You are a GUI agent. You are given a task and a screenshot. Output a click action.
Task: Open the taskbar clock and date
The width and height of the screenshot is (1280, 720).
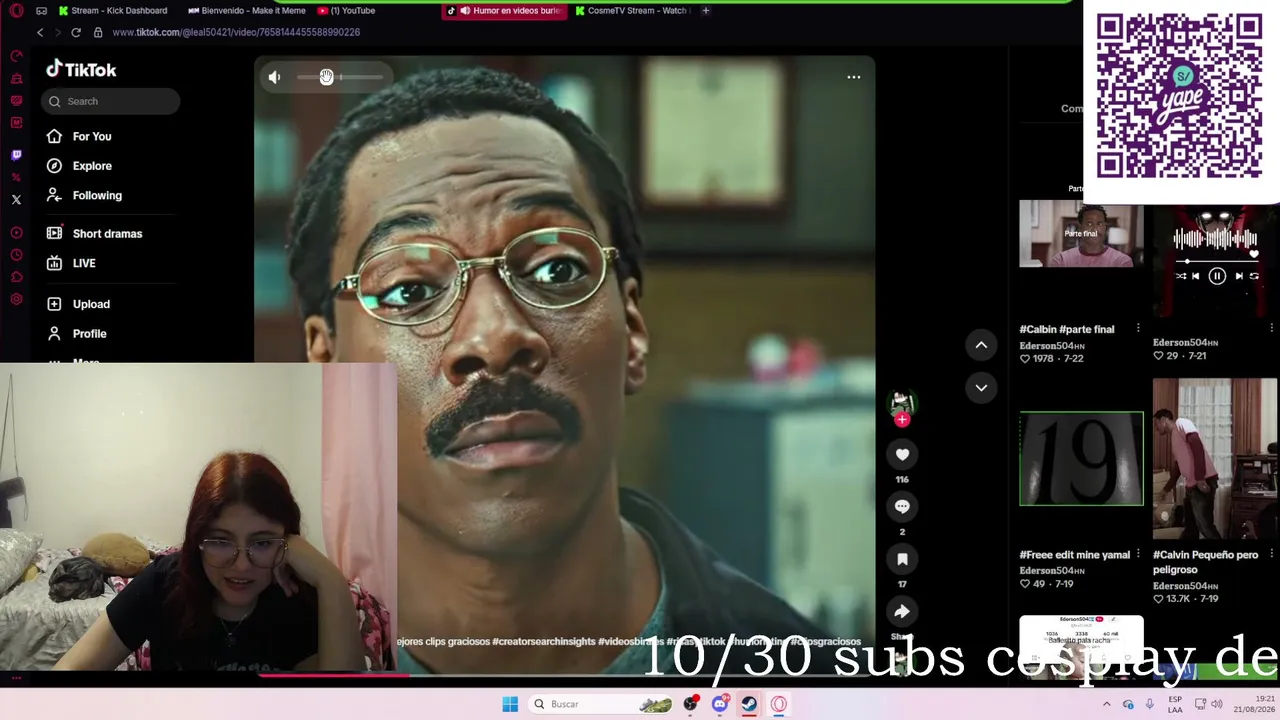coord(1254,704)
